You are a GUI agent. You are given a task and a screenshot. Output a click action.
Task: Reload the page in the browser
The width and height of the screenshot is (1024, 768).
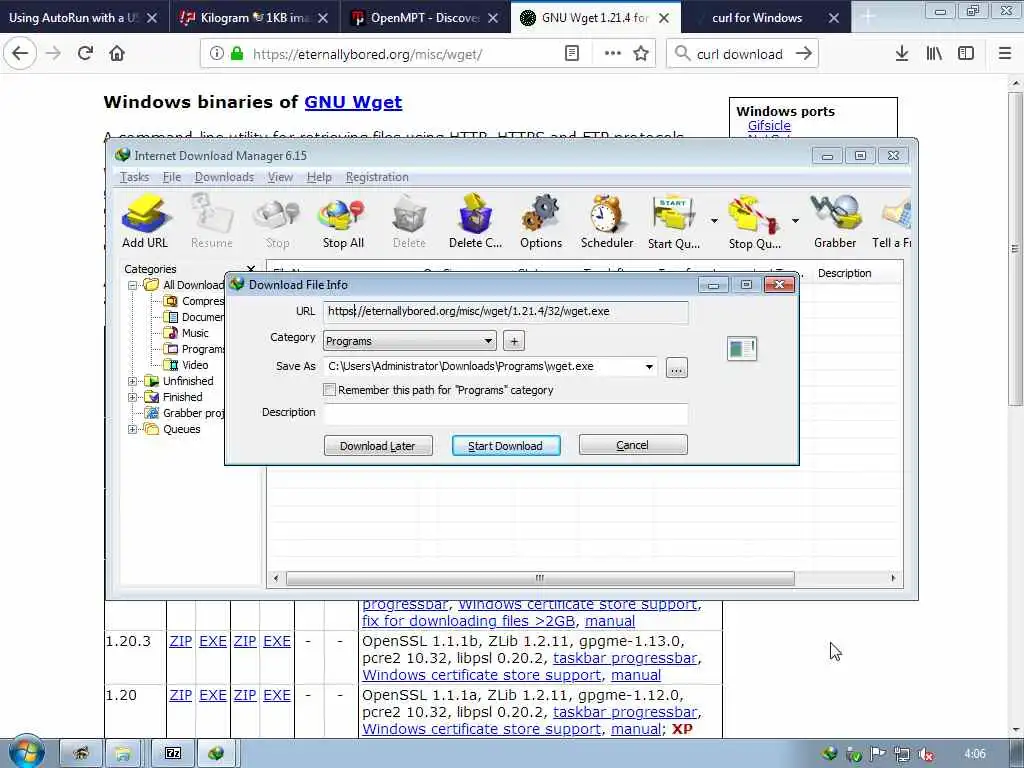click(85, 54)
